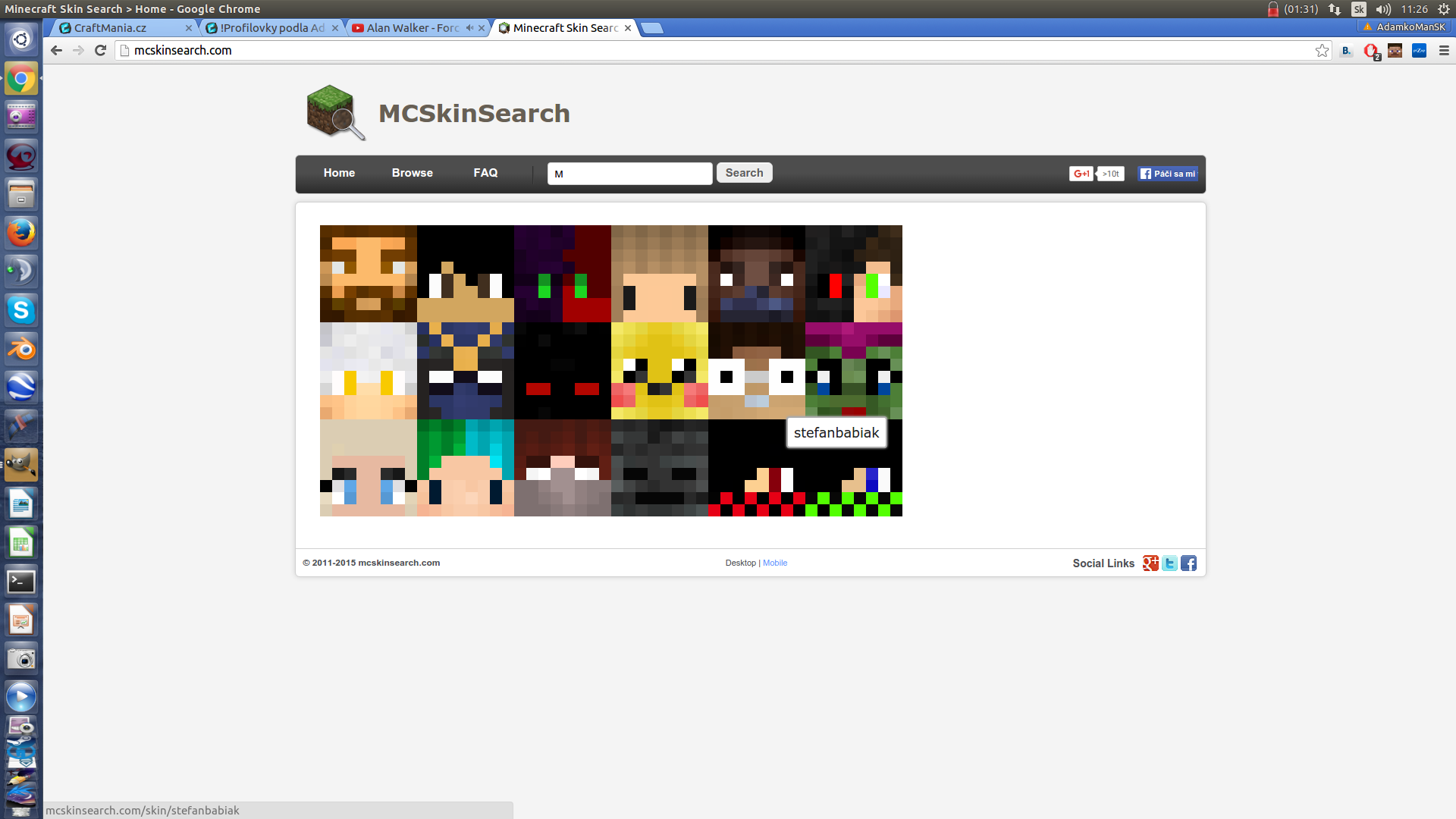Image resolution: width=1456 pixels, height=819 pixels.
Task: Click the Minecraft Steve face extension
Action: click(1395, 51)
